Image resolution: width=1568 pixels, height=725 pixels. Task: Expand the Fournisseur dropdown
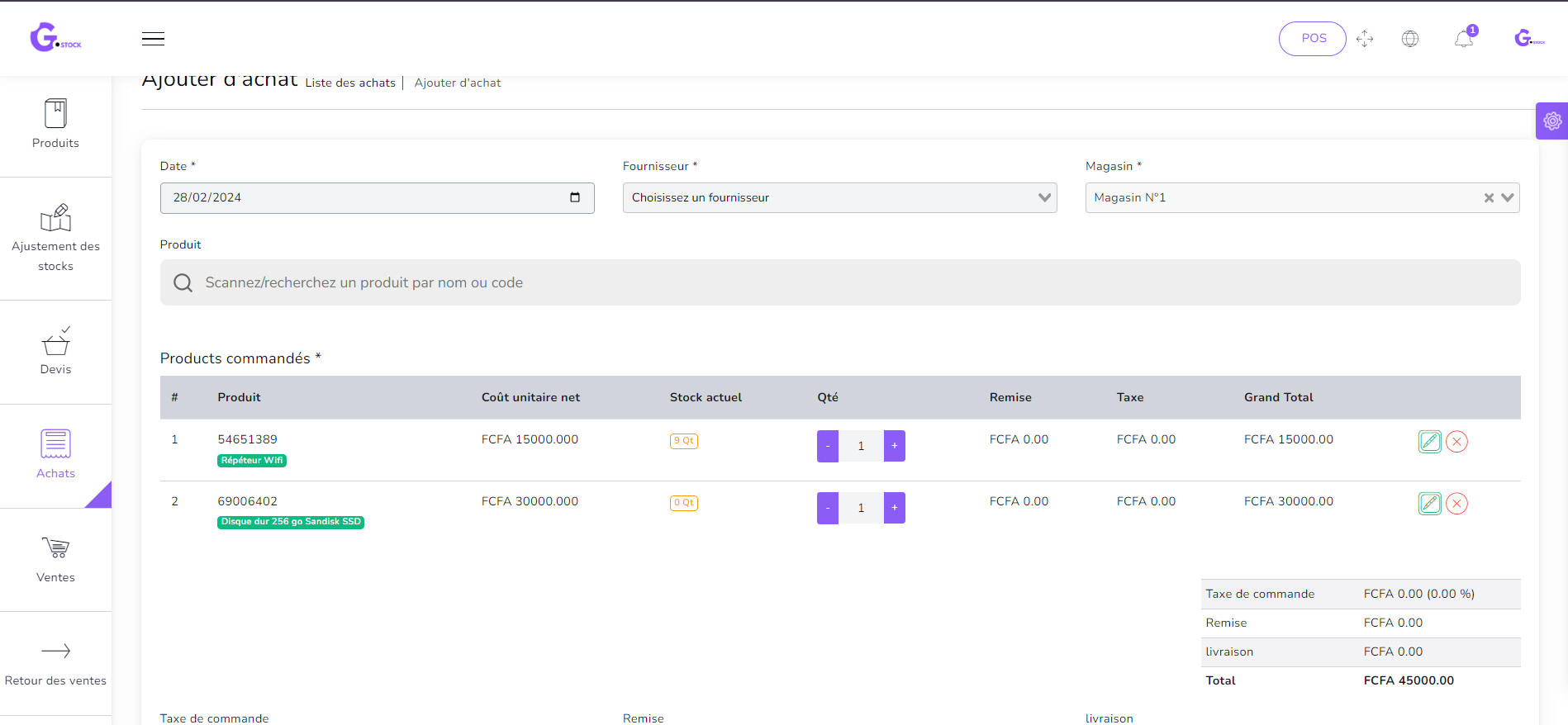[x=1044, y=197]
